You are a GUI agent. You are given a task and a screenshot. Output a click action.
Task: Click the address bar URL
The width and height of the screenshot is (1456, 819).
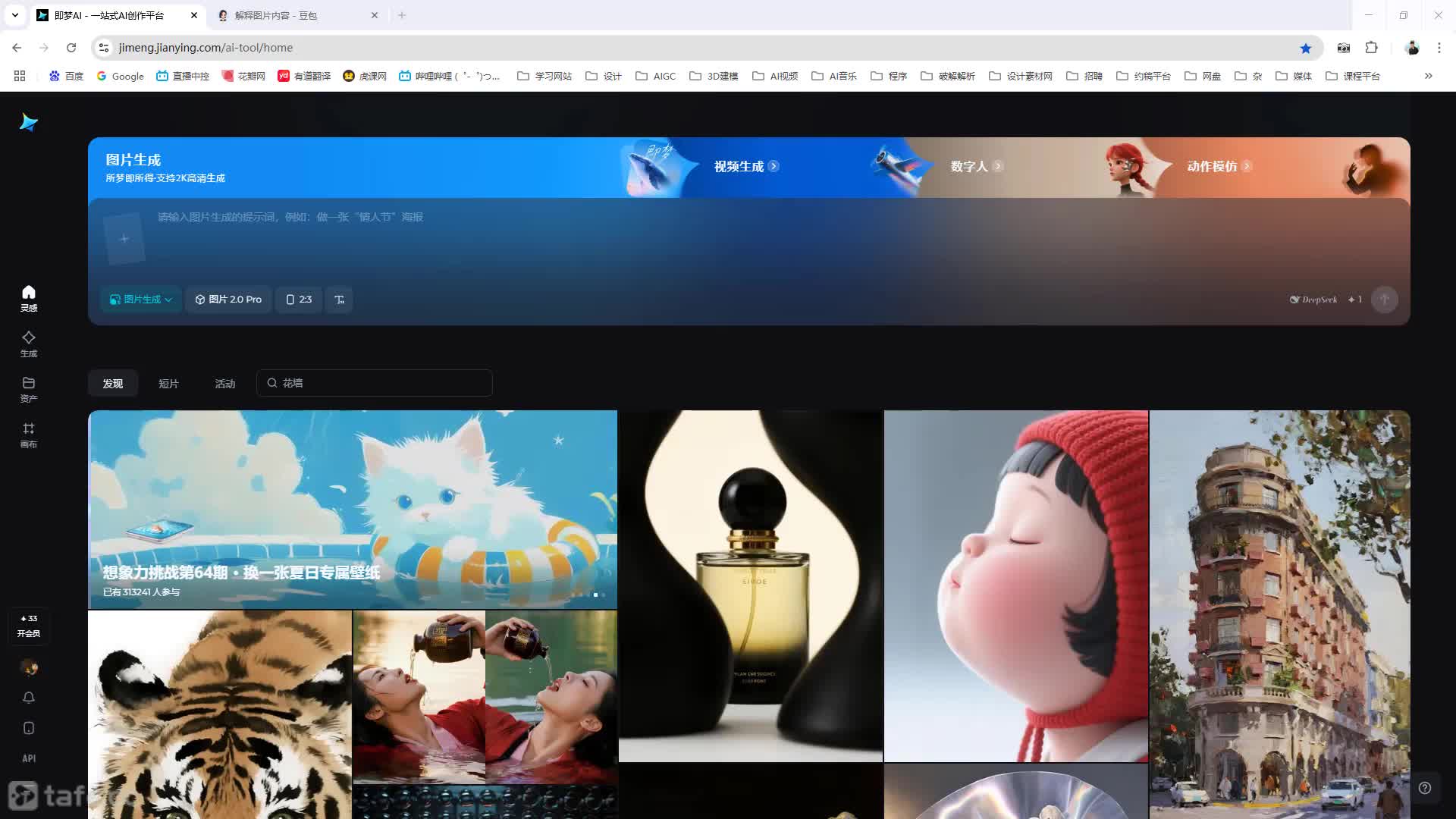[x=206, y=47]
